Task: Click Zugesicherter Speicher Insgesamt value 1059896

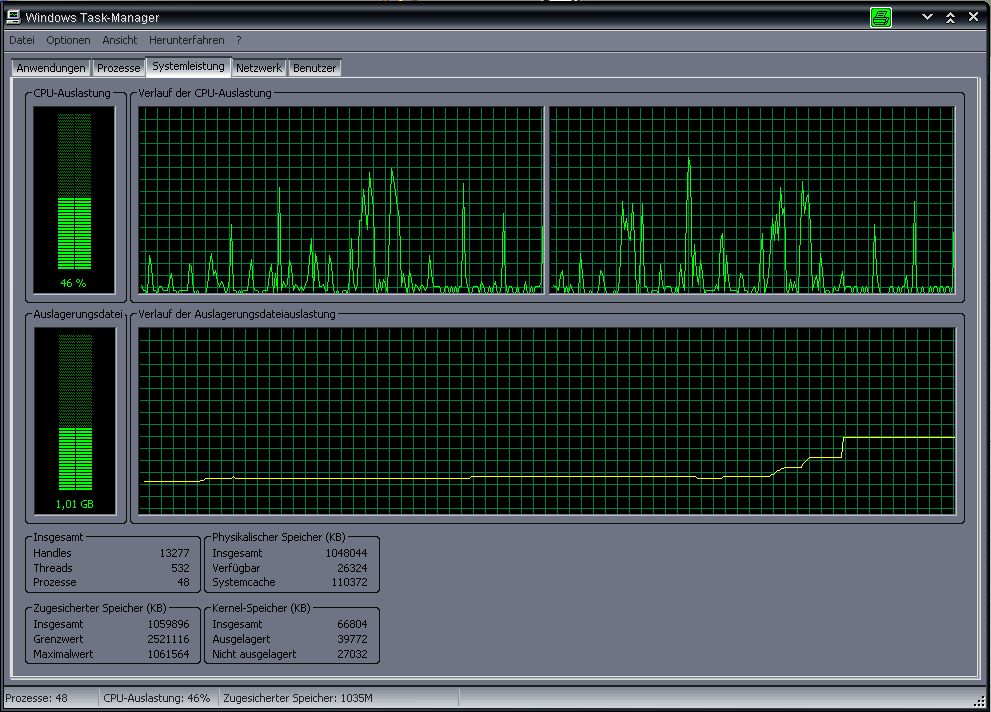Action: tap(168, 624)
